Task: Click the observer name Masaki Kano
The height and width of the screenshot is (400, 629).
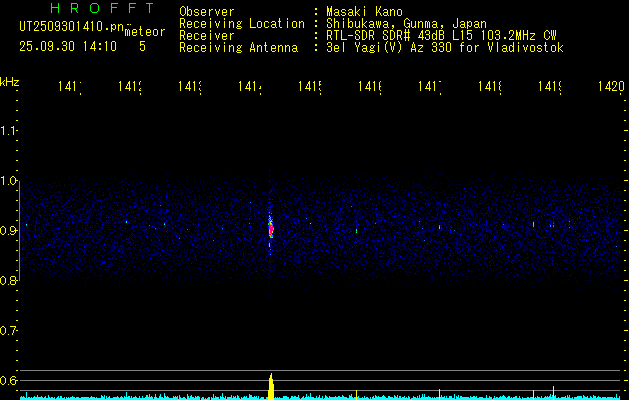Action: tap(358, 12)
